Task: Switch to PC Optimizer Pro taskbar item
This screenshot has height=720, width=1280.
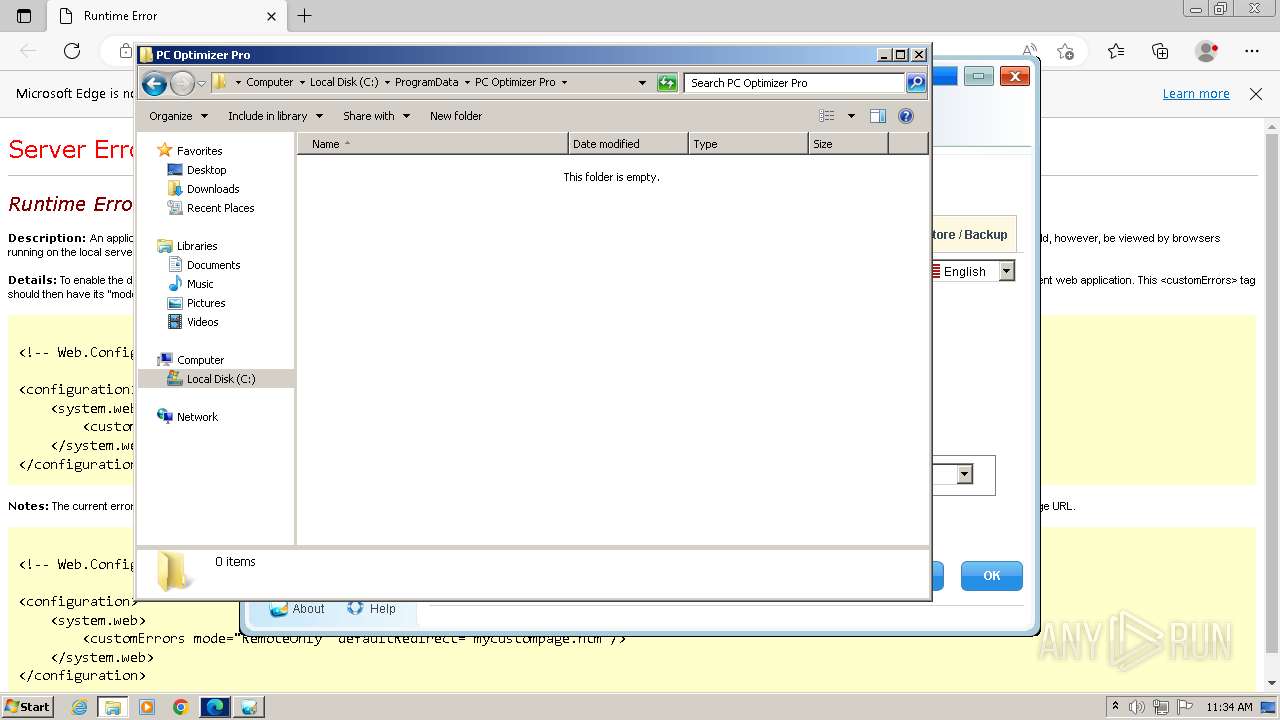Action: pos(249,707)
